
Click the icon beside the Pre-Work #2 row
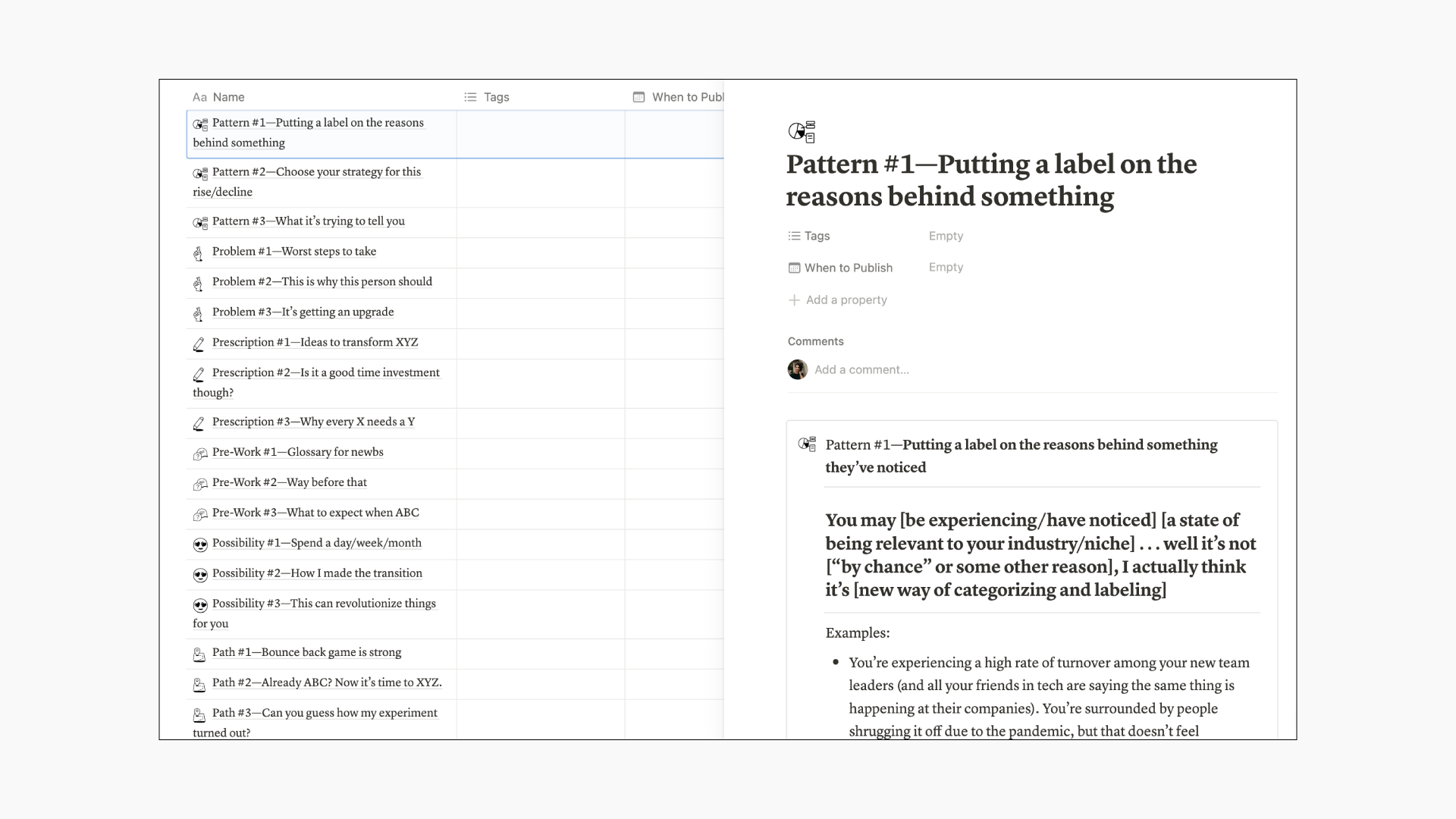point(200,484)
